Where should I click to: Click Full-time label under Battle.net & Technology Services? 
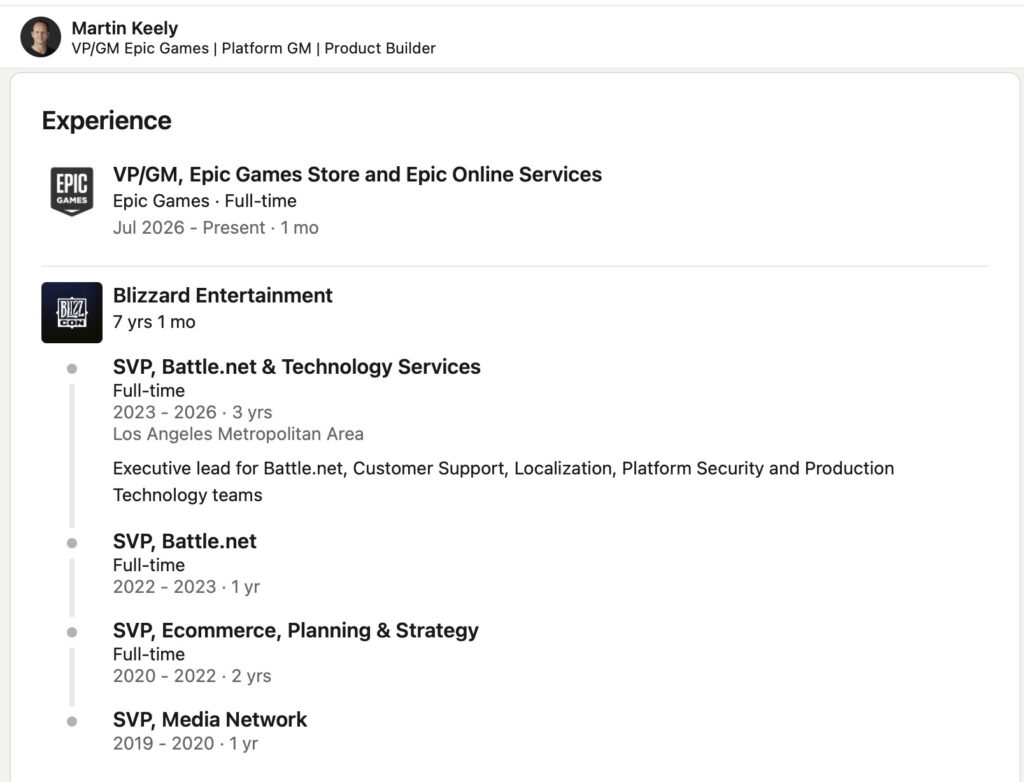pyautogui.click(x=149, y=391)
